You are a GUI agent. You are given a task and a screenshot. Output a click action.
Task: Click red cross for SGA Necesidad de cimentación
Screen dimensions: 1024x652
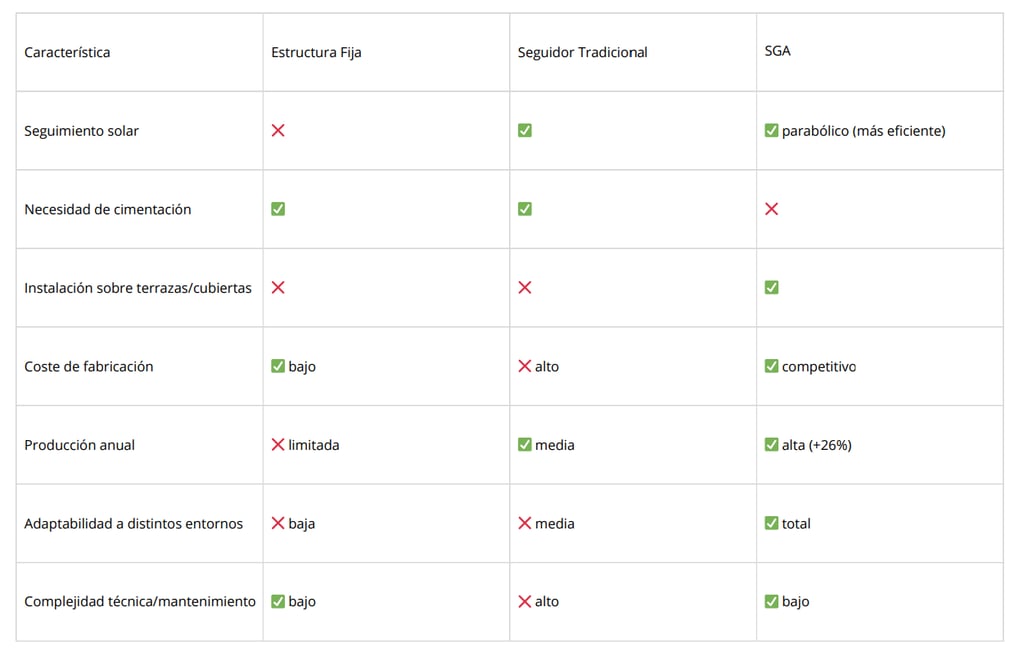(x=771, y=209)
